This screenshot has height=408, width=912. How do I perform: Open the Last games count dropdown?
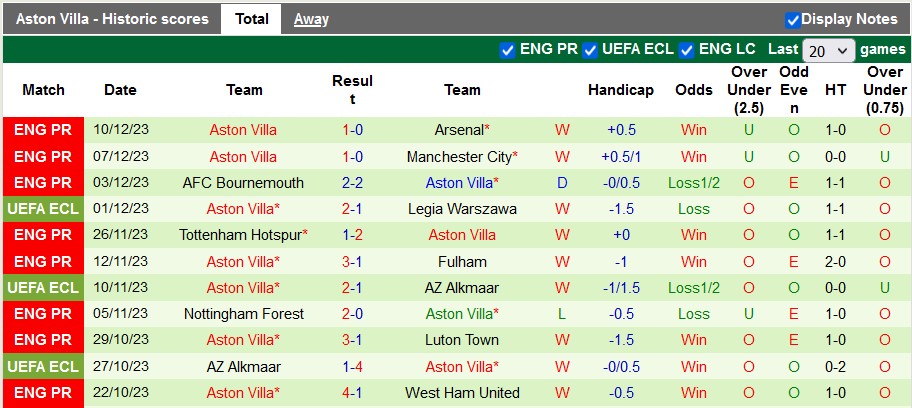pos(828,50)
